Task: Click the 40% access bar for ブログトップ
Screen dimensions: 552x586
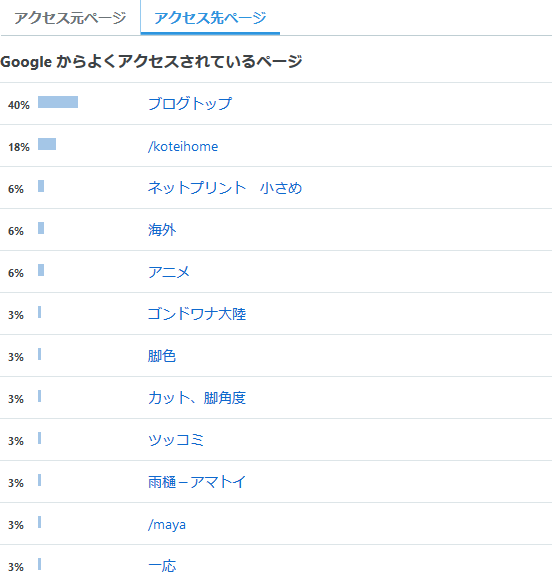Action: tap(58, 102)
